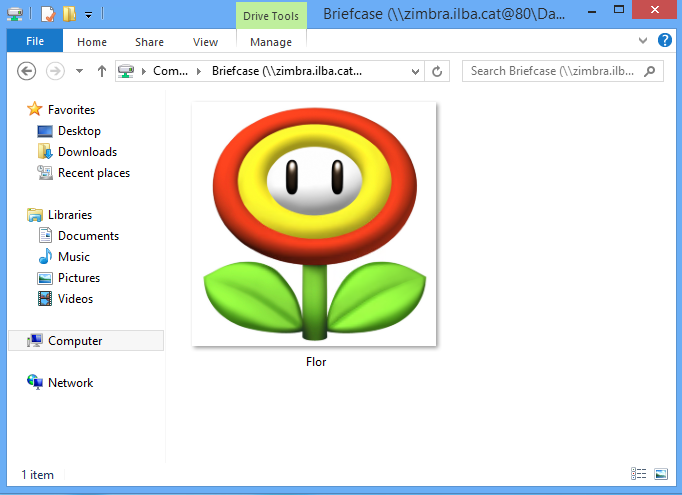Click the Drive Tools contextual tab
The width and height of the screenshot is (682, 495).
click(271, 16)
